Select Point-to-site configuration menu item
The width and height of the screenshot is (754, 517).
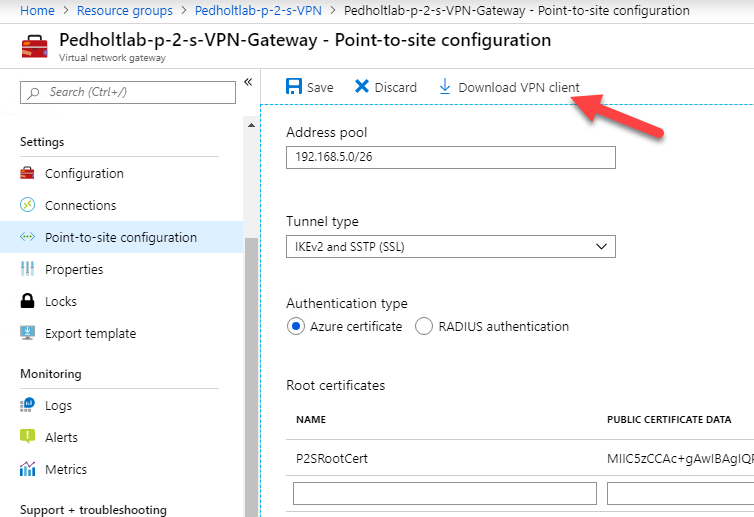(121, 237)
